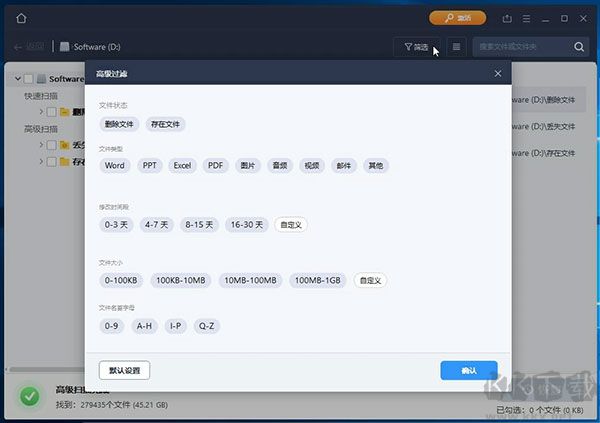The height and width of the screenshot is (423, 600).
Task: Click the 默认设置 default settings button
Action: [x=125, y=370]
